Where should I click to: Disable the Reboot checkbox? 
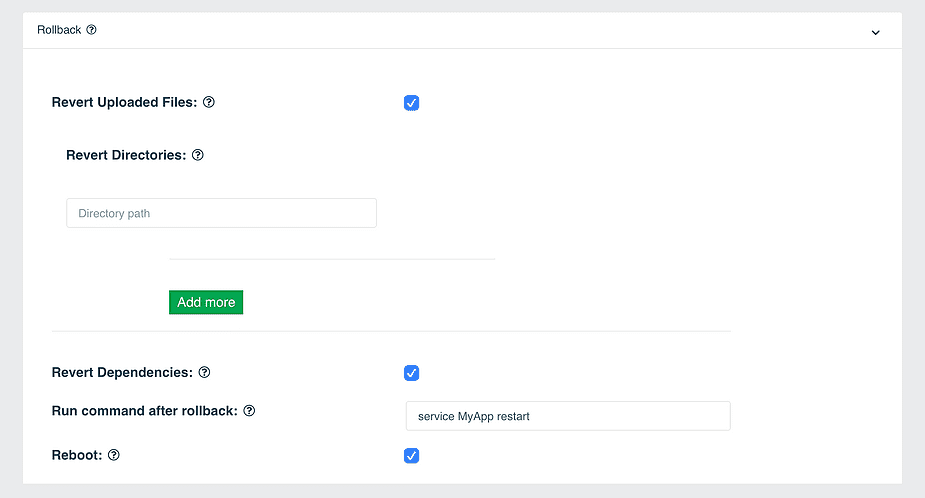click(x=412, y=456)
